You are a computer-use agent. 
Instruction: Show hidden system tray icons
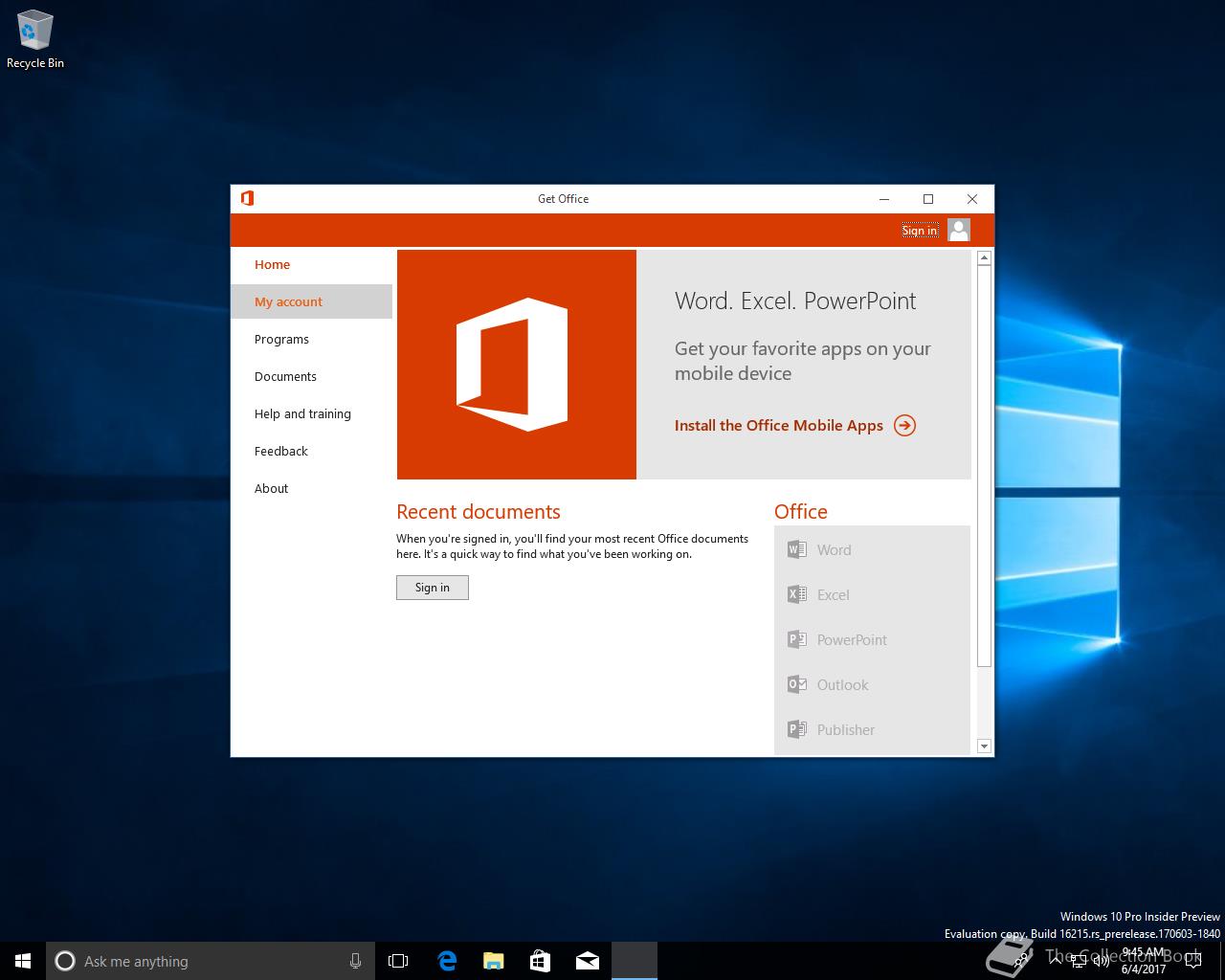(1056, 961)
